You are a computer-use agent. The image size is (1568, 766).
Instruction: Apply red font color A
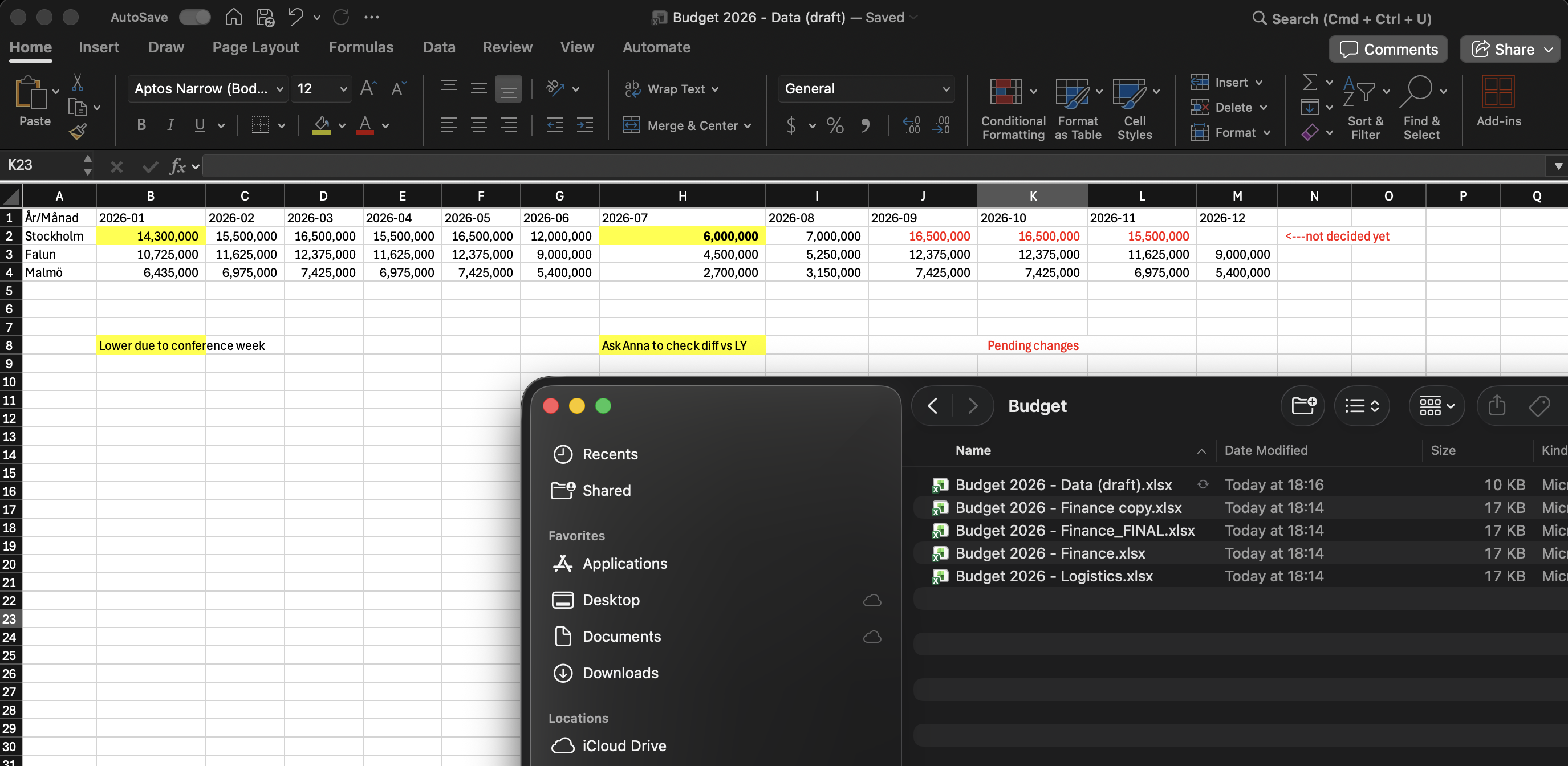pos(364,125)
